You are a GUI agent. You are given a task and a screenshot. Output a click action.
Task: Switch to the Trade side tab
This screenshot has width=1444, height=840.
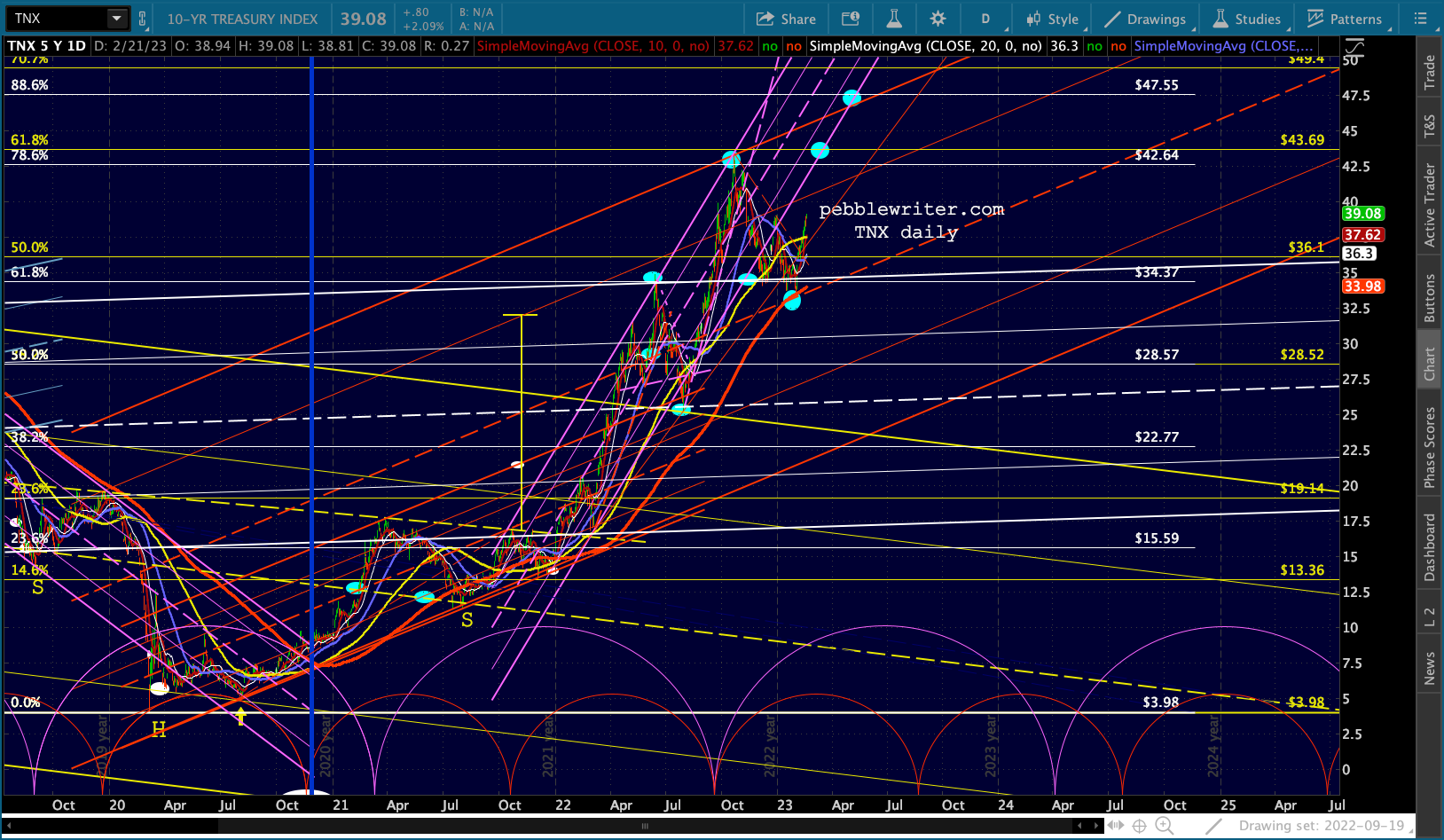(1429, 72)
